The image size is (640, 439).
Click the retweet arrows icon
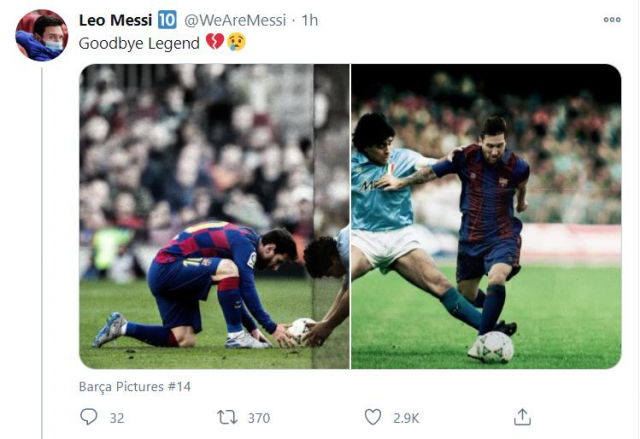tap(227, 417)
